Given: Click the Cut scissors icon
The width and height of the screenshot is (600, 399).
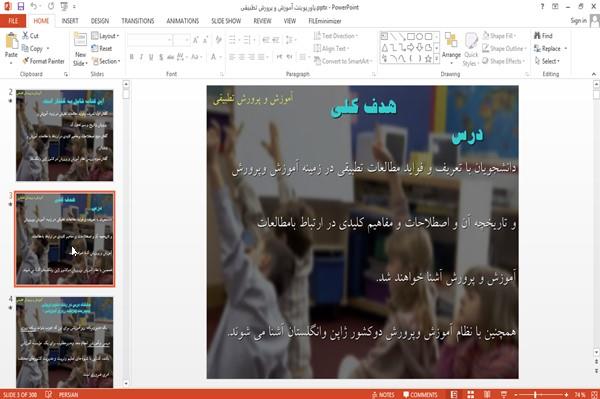Looking at the screenshot, I should 26,36.
